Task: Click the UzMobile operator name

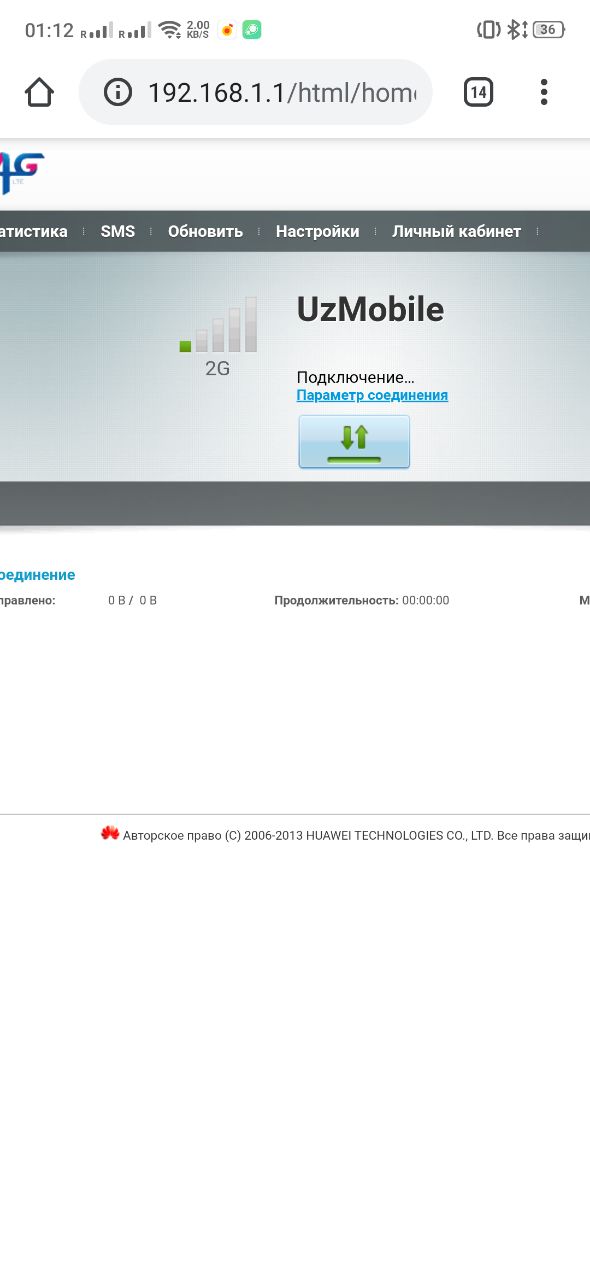Action: point(370,310)
